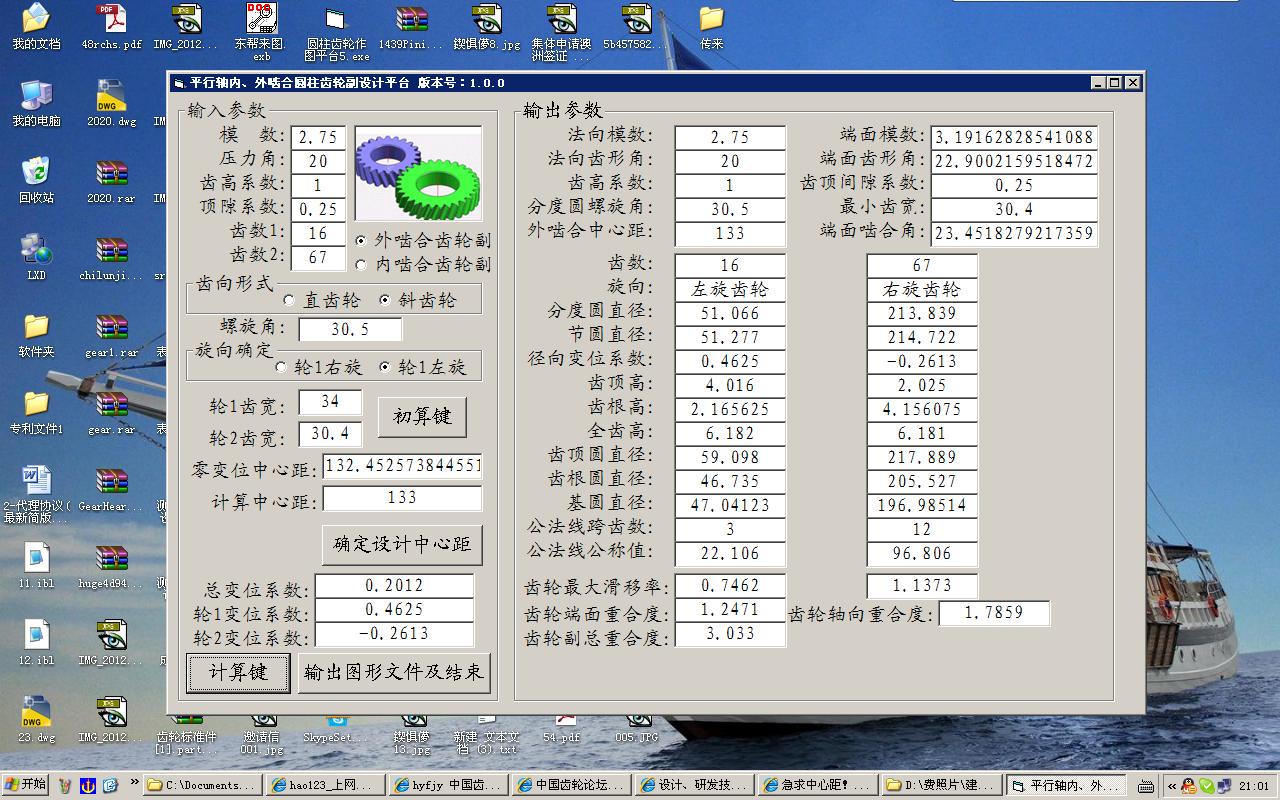Viewport: 1280px width, 800px height.
Task: Select 轮1右旋 direction option
Action: (319, 367)
